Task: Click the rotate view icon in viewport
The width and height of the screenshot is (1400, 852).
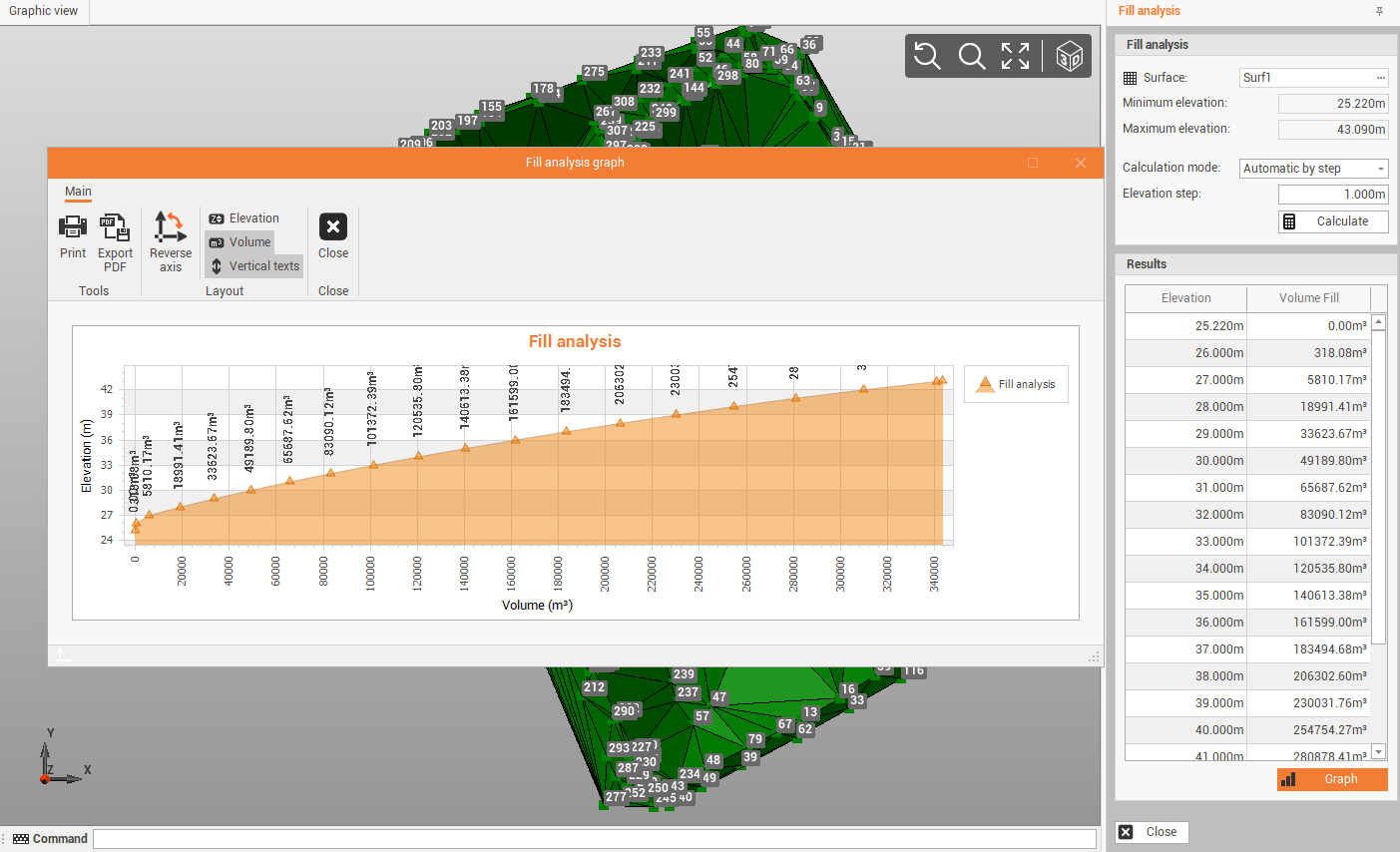Action: [928, 56]
